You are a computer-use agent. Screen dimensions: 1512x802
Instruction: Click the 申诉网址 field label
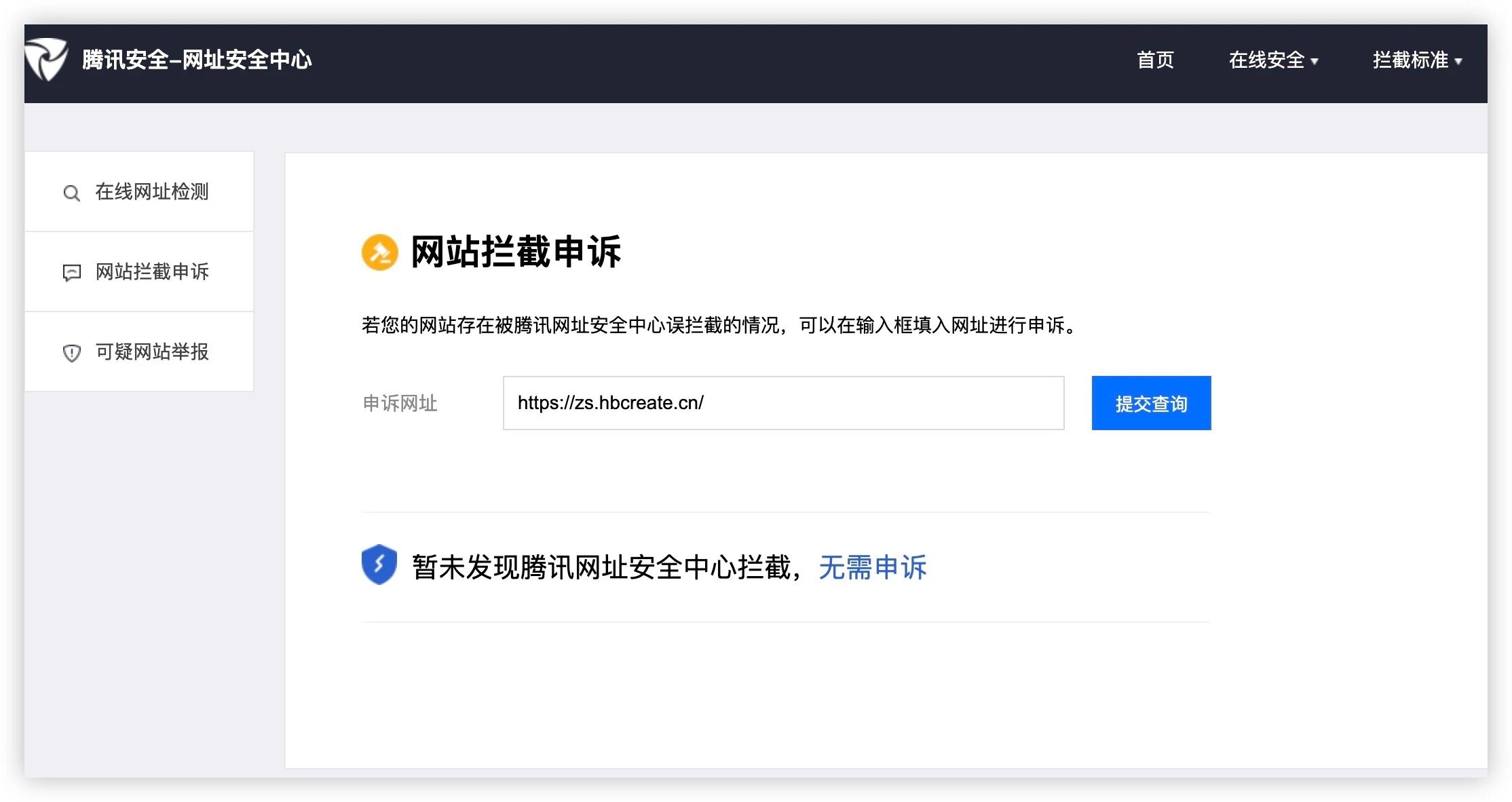400,404
